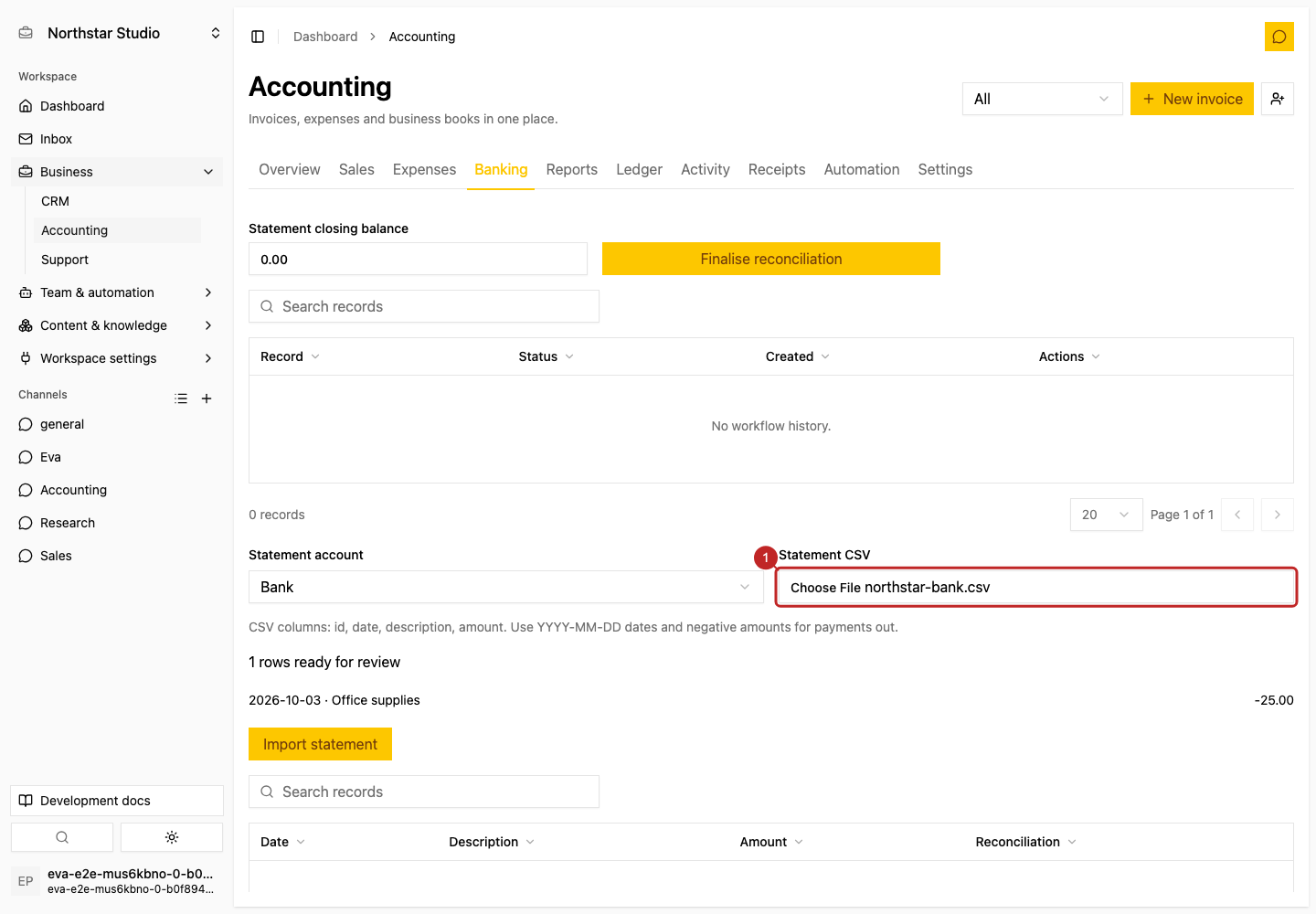The image size is (1316, 914).
Task: Go to previous page arrow
Action: pos(1237,515)
